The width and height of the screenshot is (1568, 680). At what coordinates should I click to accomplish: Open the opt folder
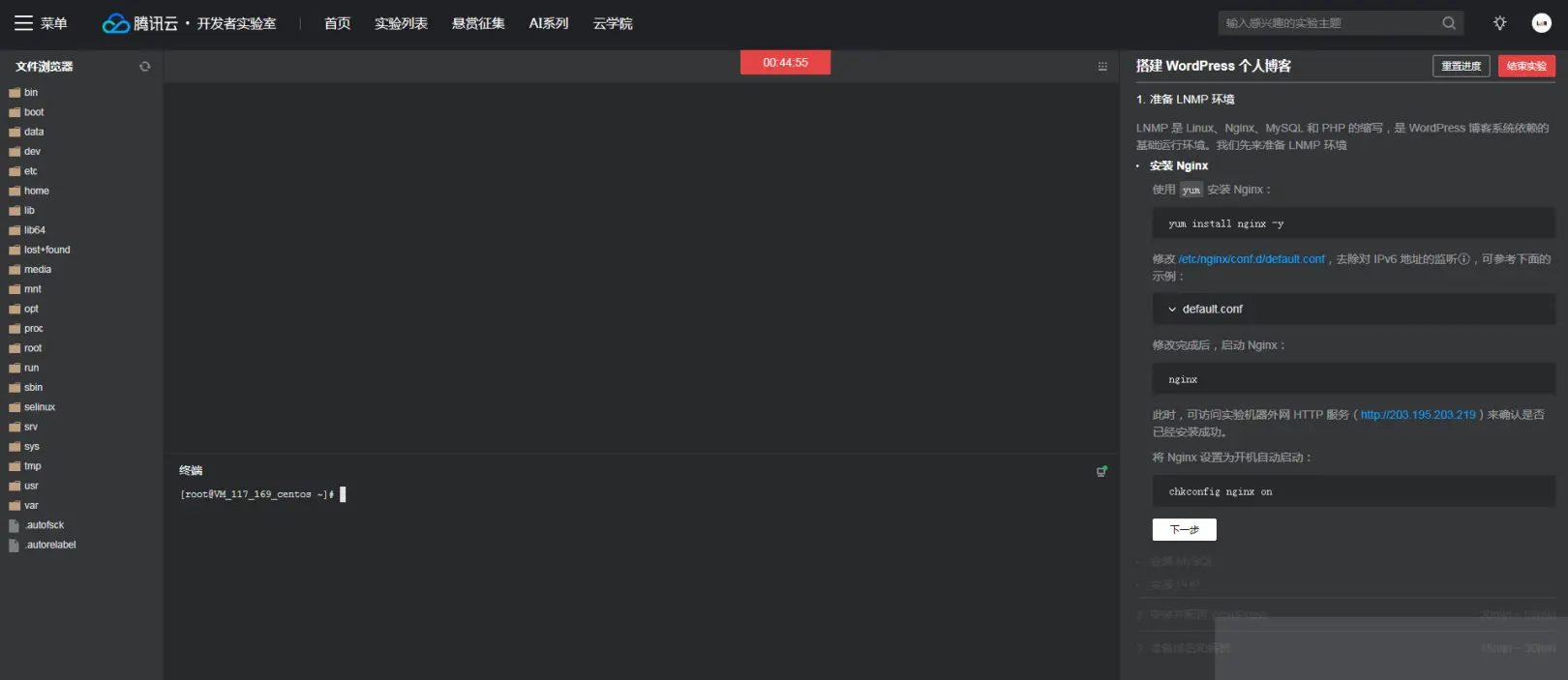click(23, 309)
